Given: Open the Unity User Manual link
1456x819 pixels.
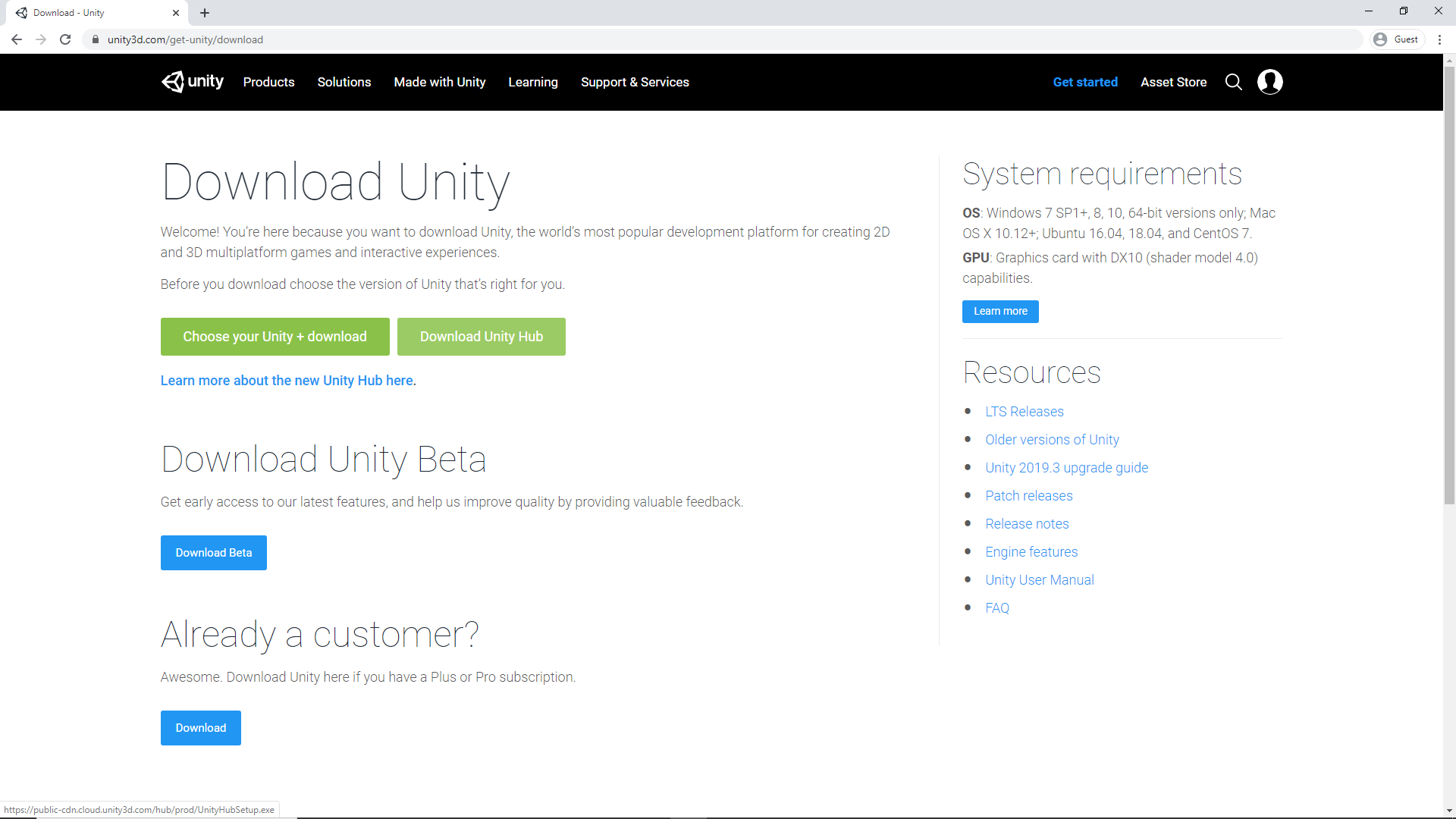Looking at the screenshot, I should coord(1040,580).
